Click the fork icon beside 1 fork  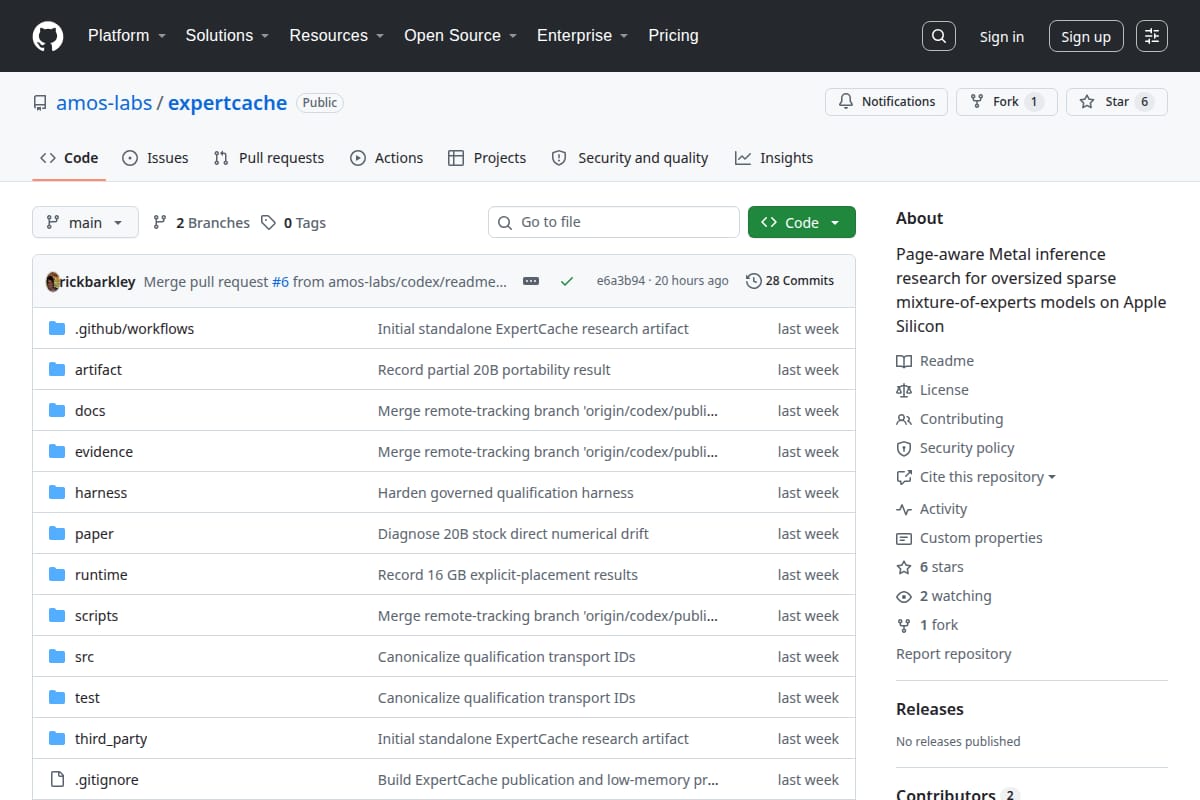point(904,625)
